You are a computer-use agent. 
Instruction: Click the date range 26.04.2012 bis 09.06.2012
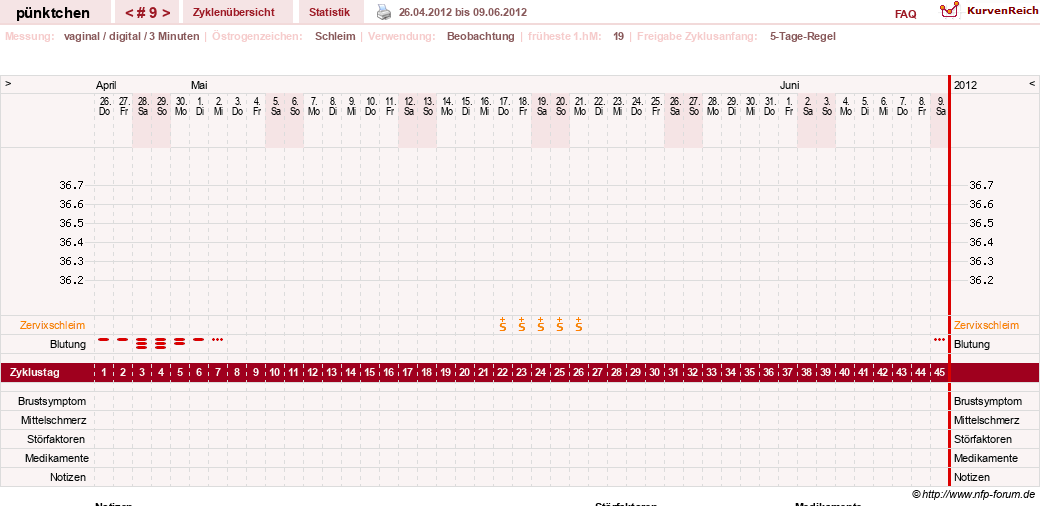point(463,12)
